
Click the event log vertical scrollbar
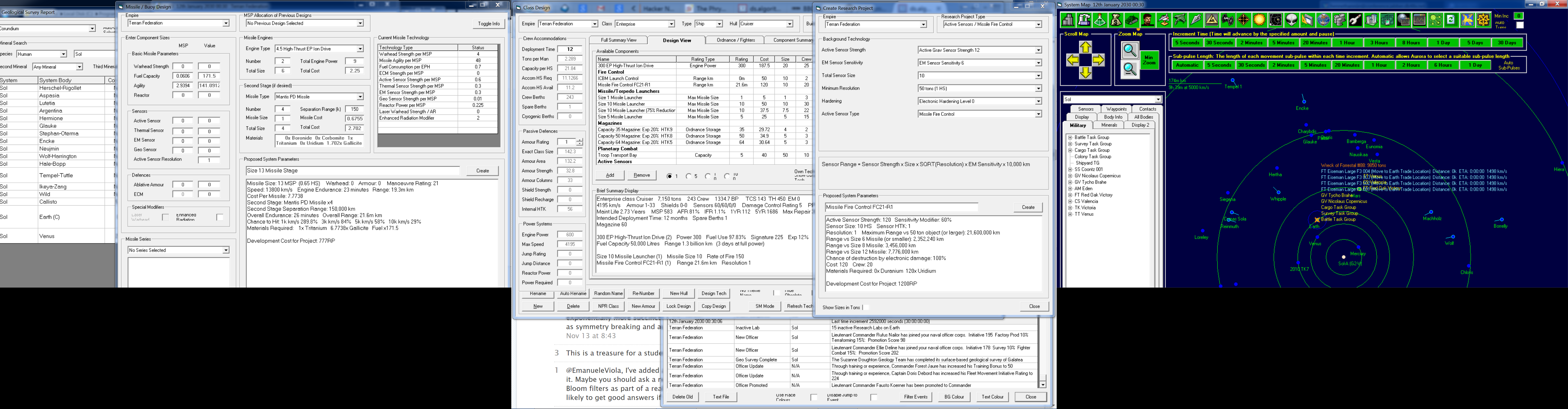(x=1042, y=353)
